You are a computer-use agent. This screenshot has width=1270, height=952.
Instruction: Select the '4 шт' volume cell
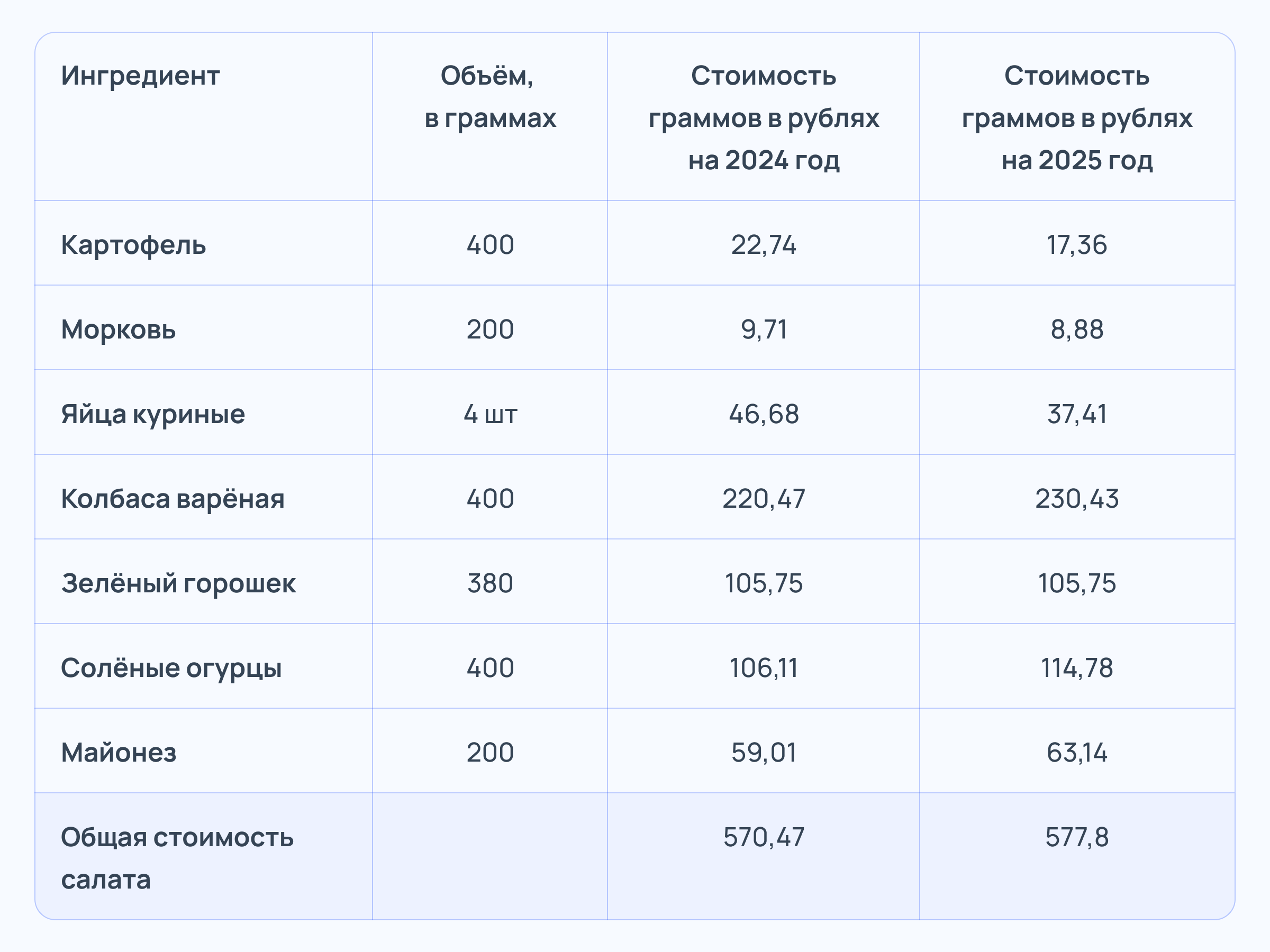point(489,414)
